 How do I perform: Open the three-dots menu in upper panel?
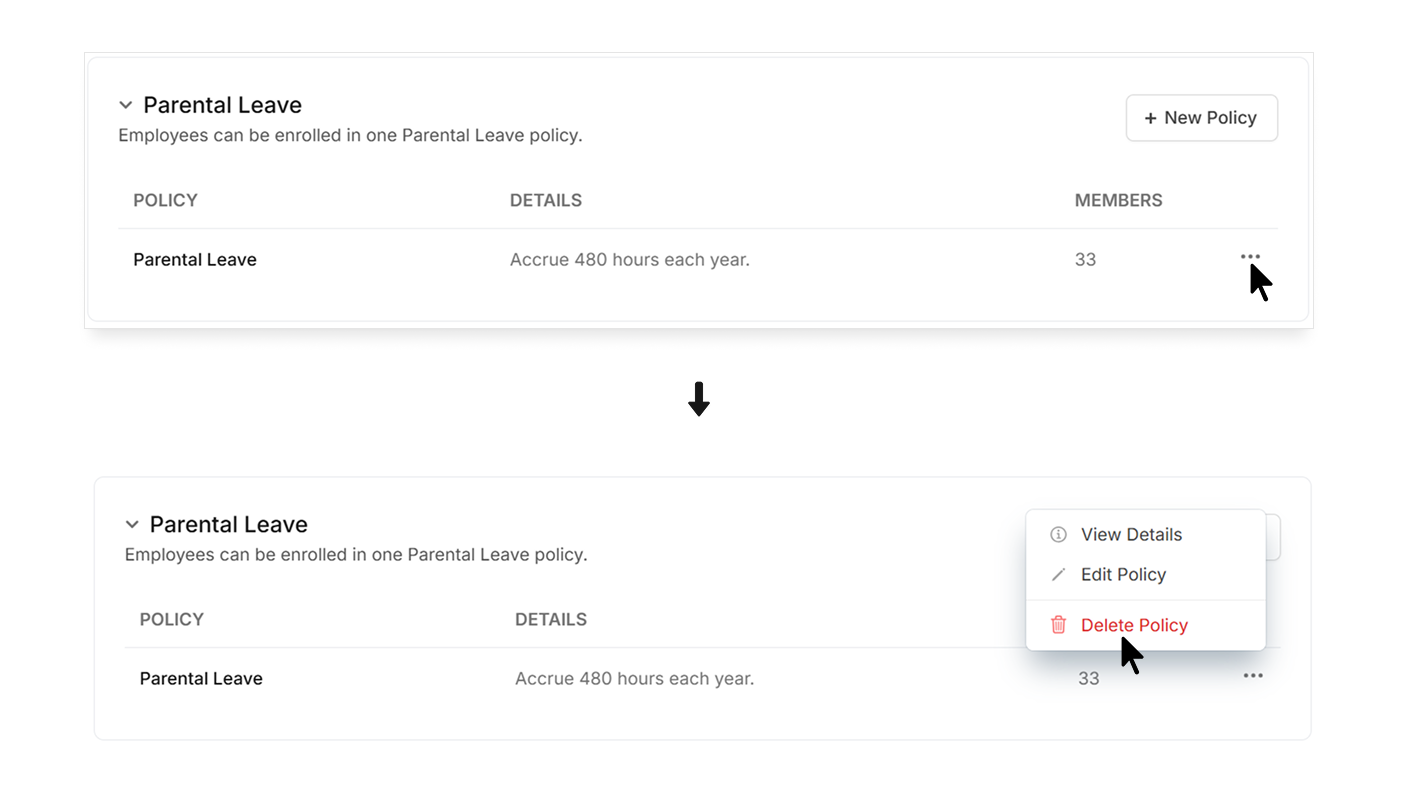[1250, 257]
